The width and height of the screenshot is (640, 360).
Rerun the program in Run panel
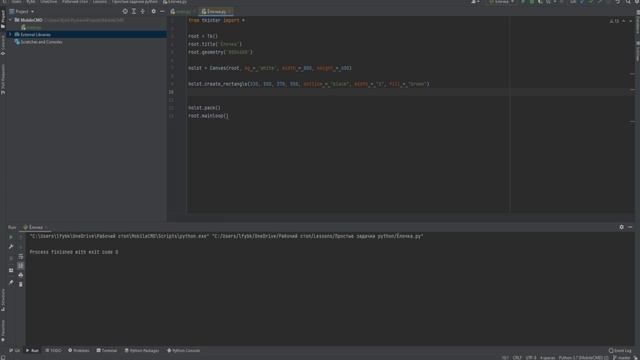point(11,237)
